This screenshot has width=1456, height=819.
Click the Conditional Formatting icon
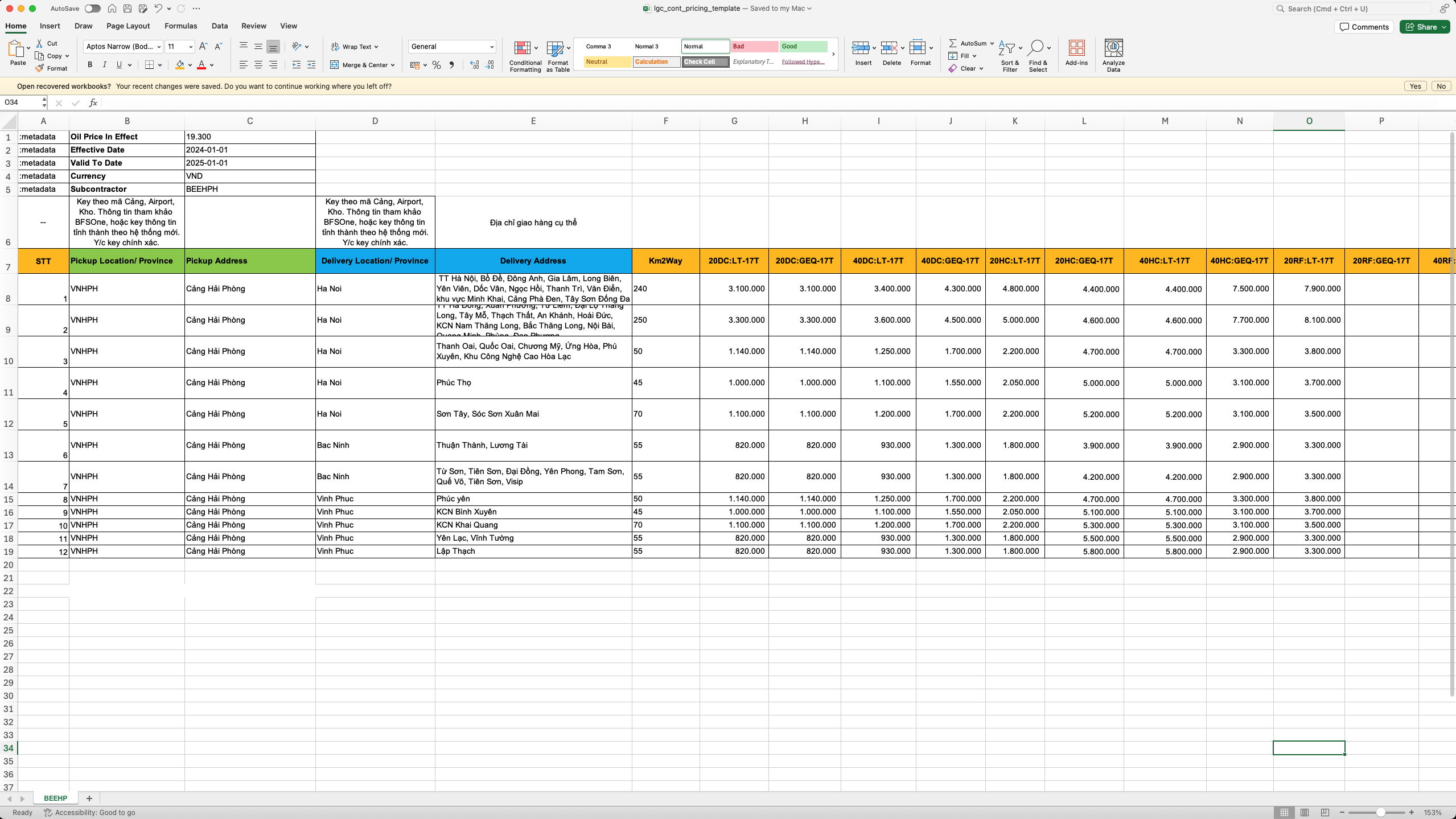coord(522,48)
